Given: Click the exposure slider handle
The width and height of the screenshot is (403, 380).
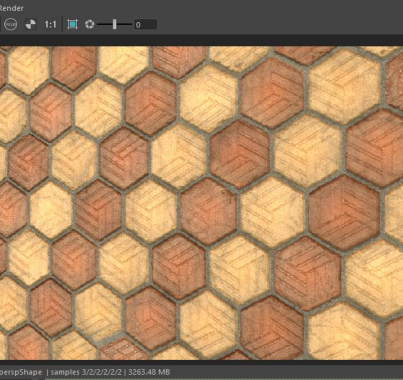Looking at the screenshot, I should [115, 24].
